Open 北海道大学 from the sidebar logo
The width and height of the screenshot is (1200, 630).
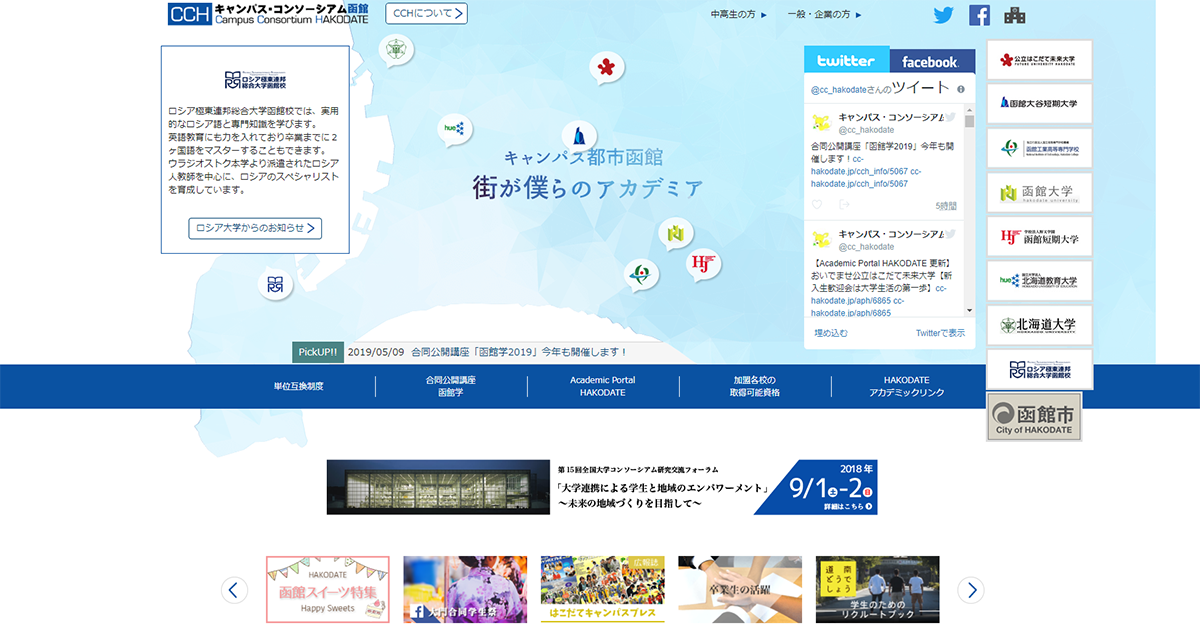1038,325
